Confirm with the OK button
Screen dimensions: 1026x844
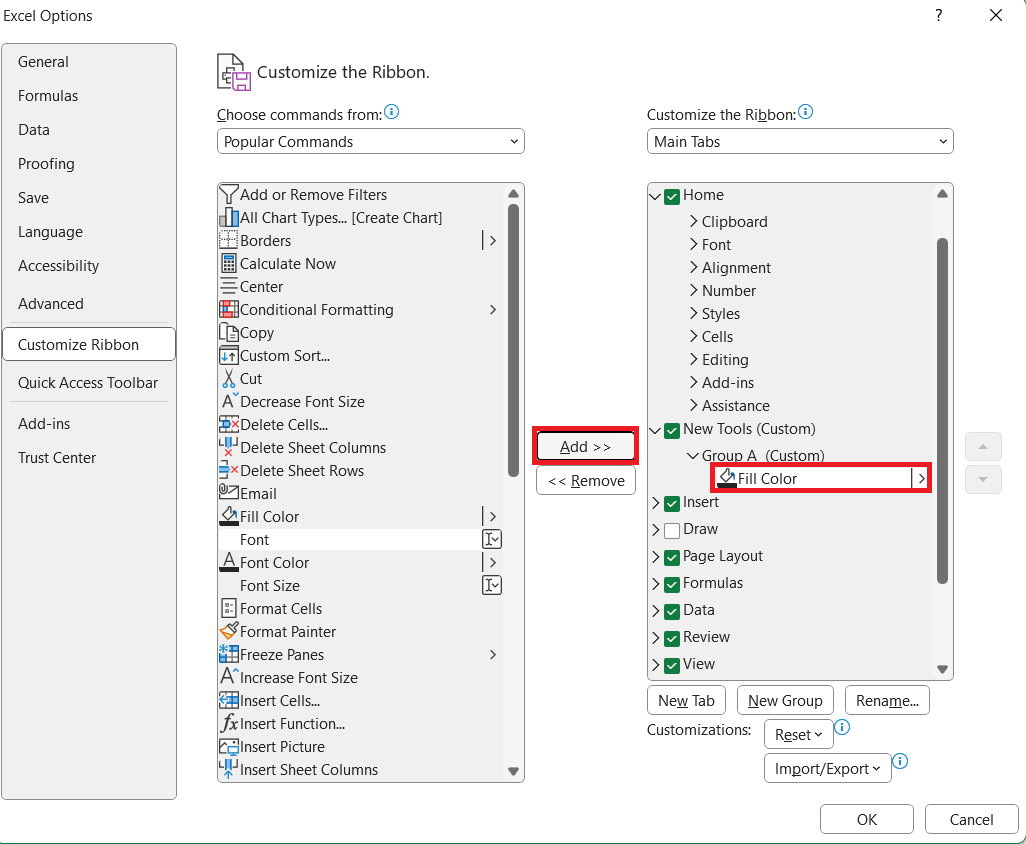coord(867,820)
